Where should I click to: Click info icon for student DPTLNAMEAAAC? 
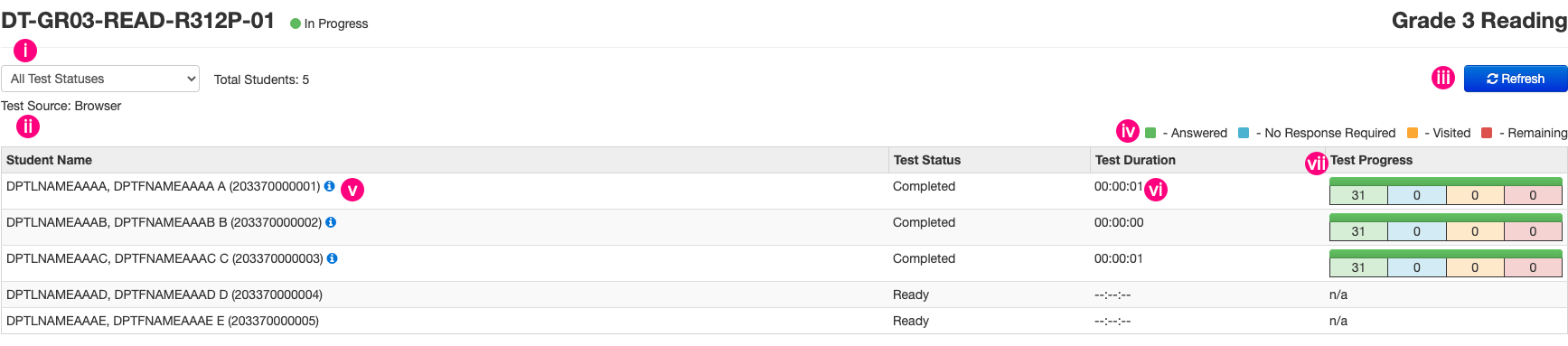pos(332,258)
